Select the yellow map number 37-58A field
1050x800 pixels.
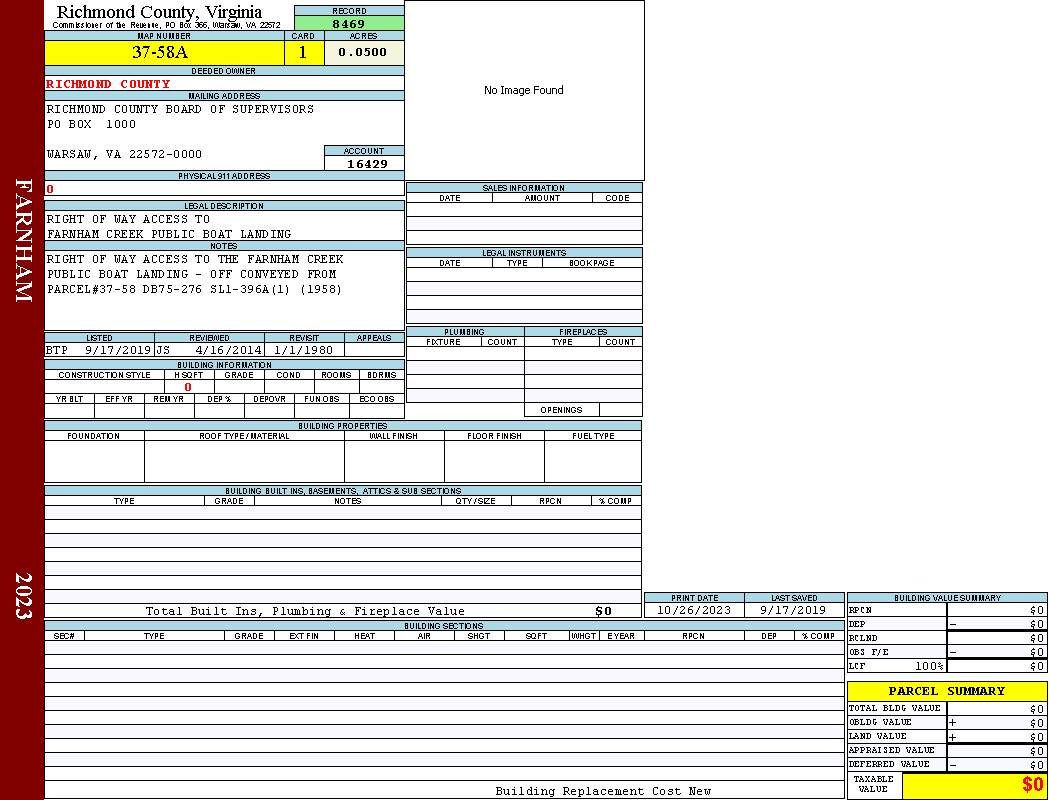[160, 53]
